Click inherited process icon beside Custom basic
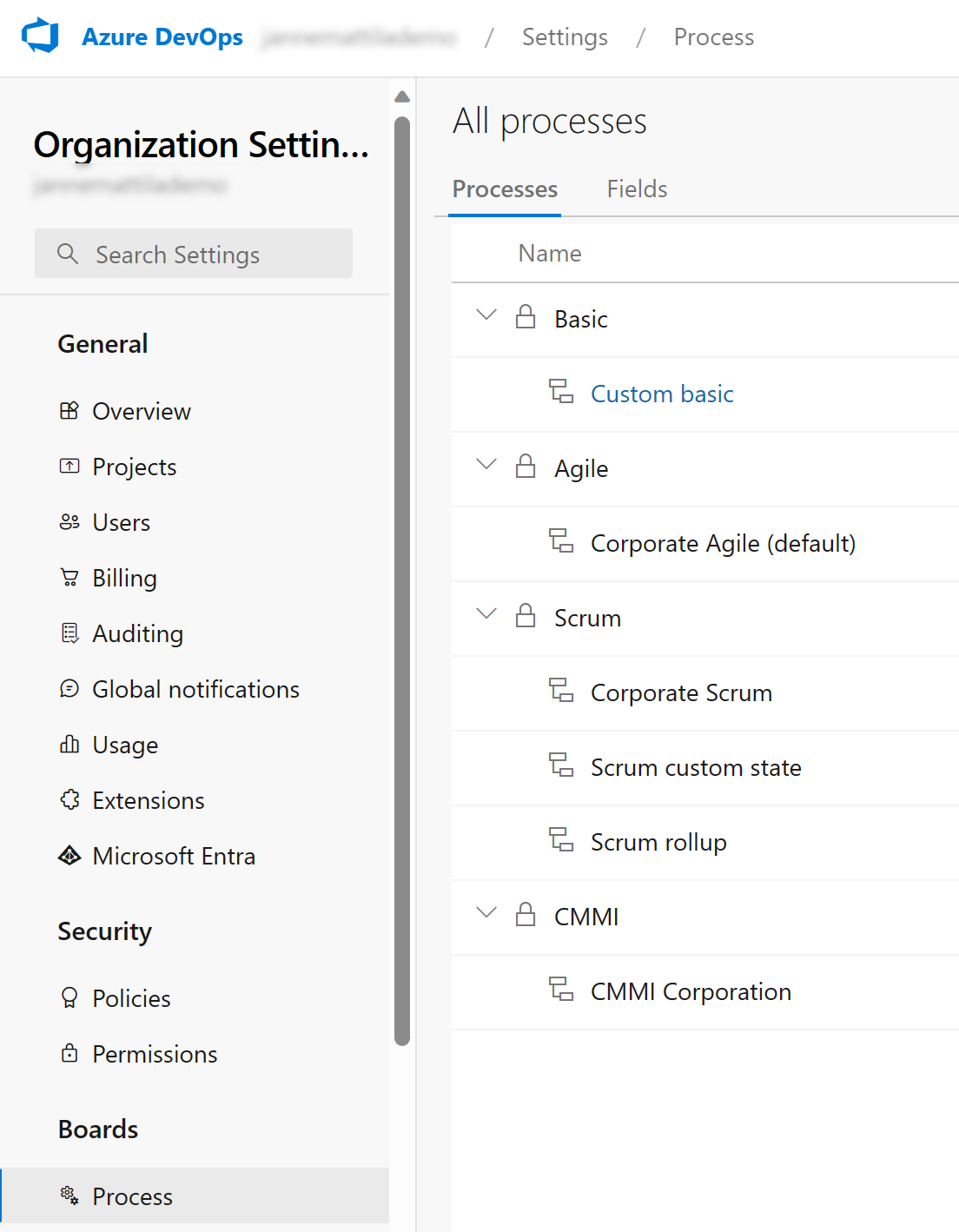 561,392
